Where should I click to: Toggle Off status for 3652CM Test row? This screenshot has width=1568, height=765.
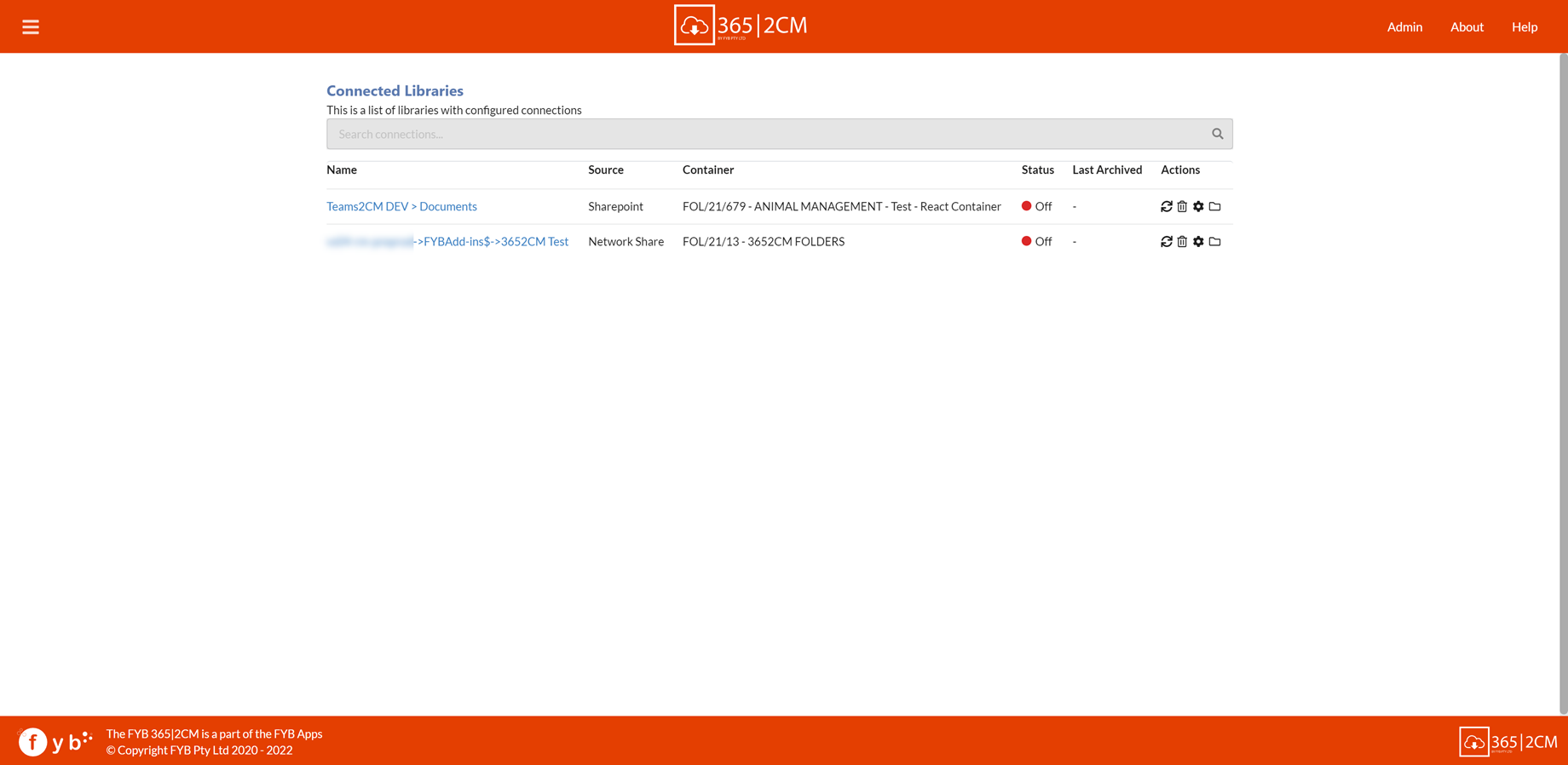coord(1036,242)
